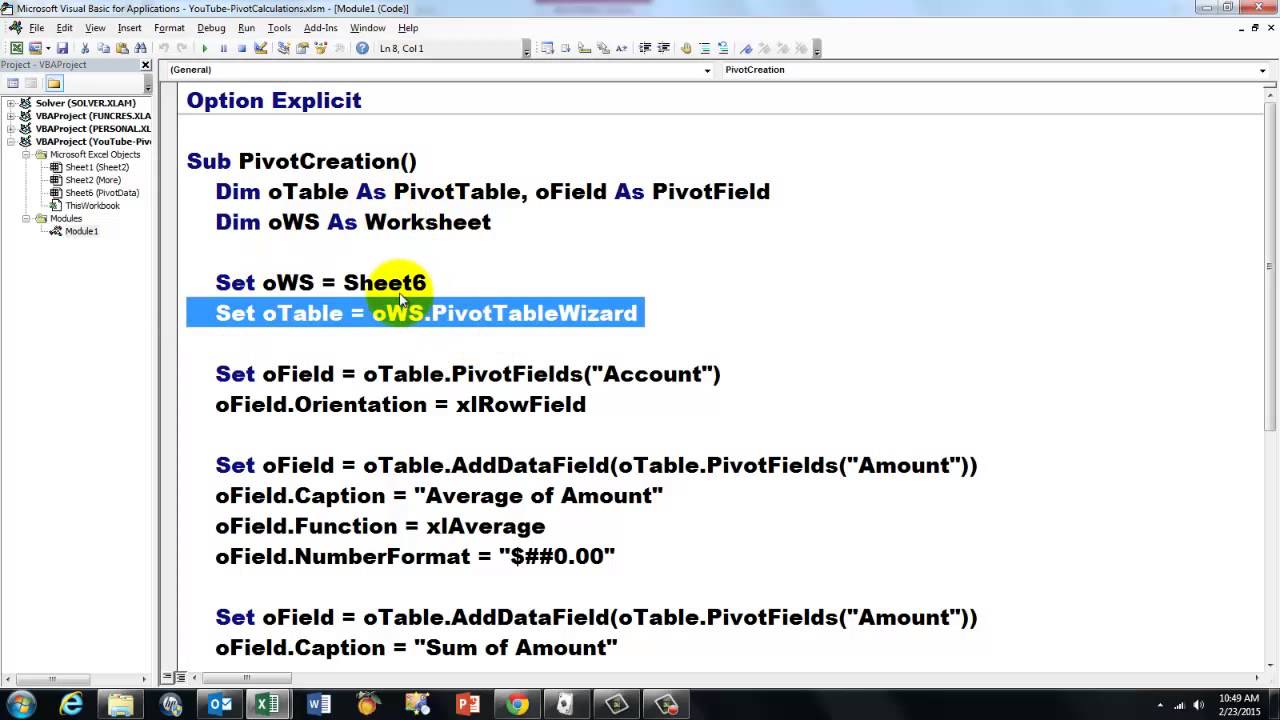Image resolution: width=1280 pixels, height=720 pixels.
Task: Click the 'Sub PivotCreation()' code line
Action: coord(302,161)
